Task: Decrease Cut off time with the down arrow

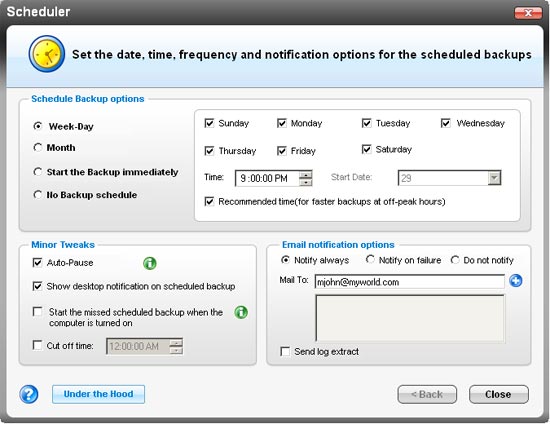Action: [176, 350]
